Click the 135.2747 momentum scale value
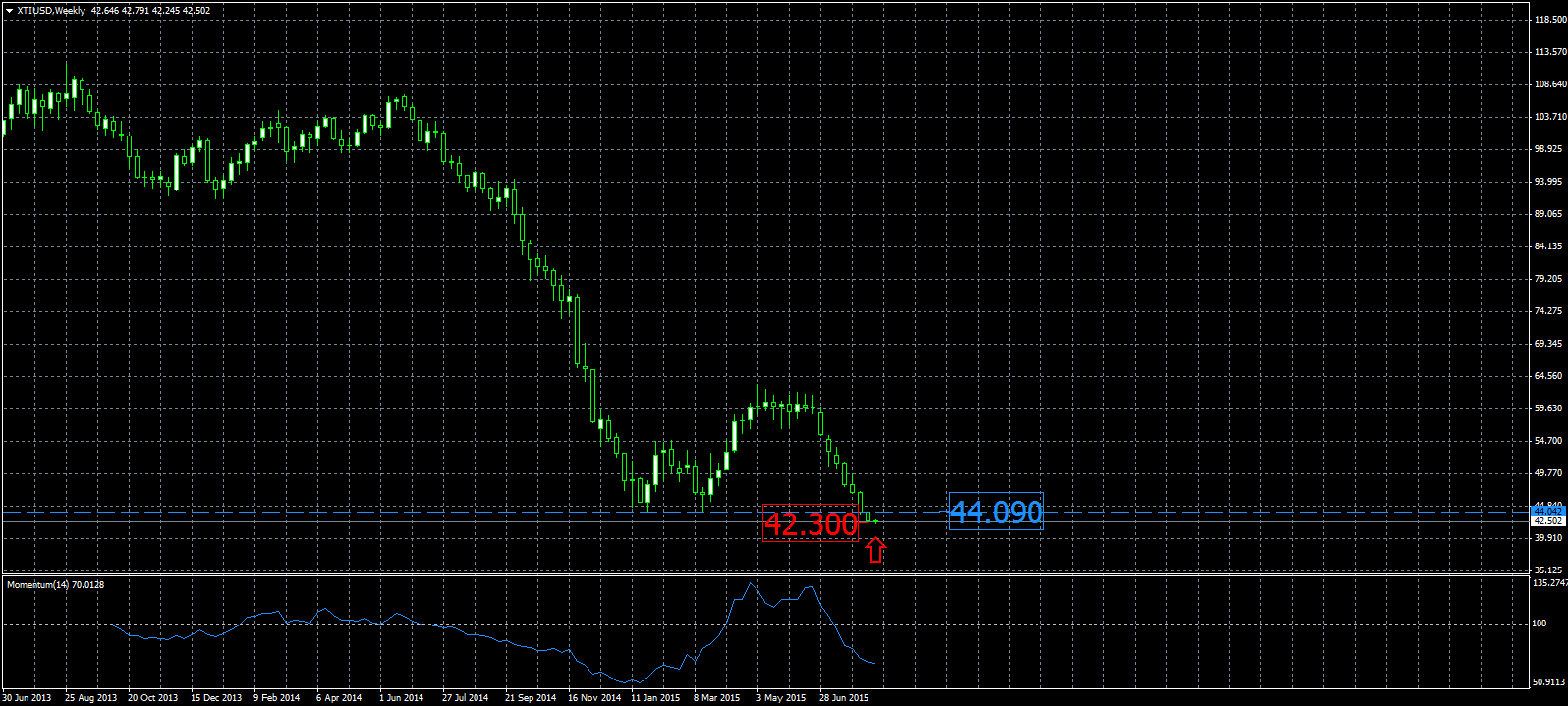 pyautogui.click(x=1549, y=583)
